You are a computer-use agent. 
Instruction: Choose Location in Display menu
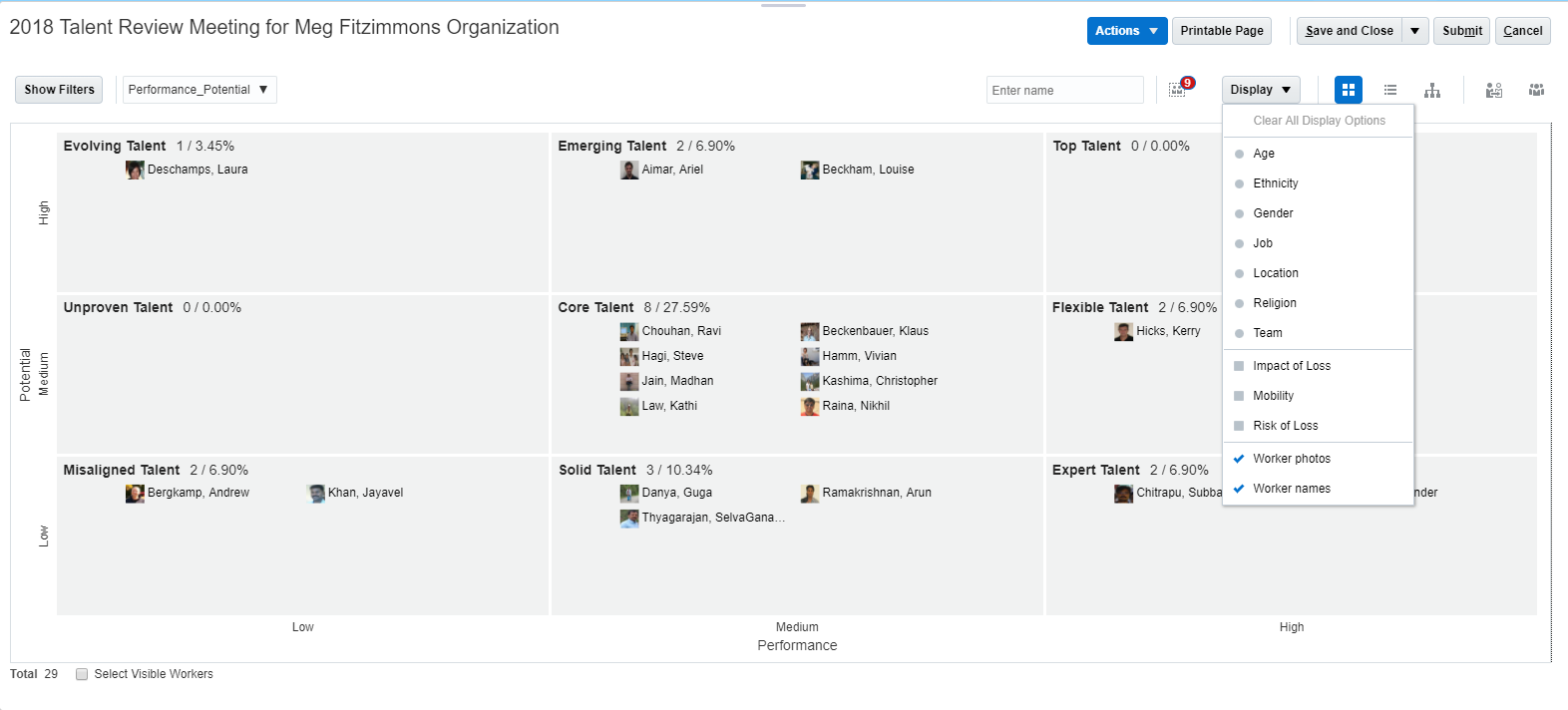pyautogui.click(x=1275, y=273)
